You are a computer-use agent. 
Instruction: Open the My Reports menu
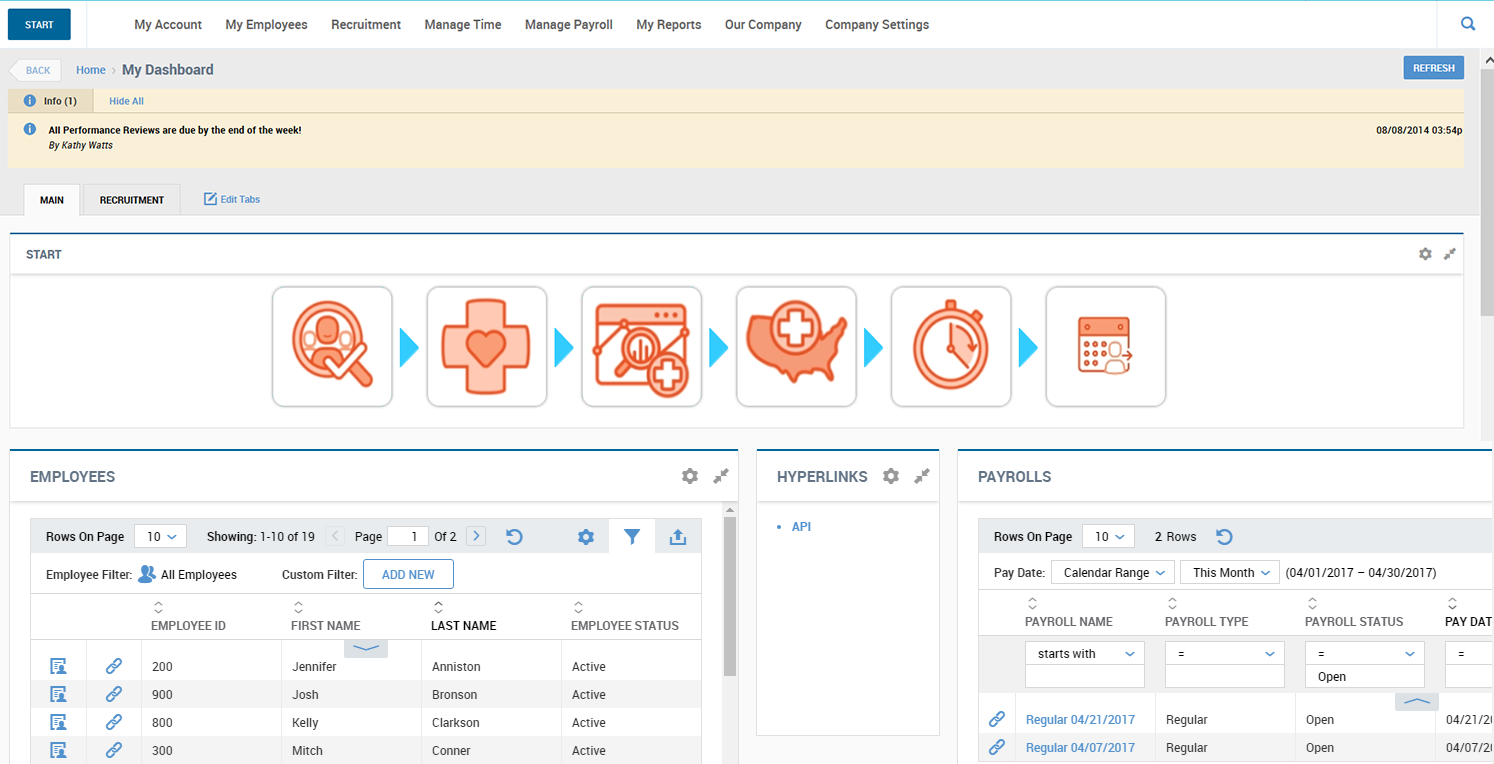point(669,24)
